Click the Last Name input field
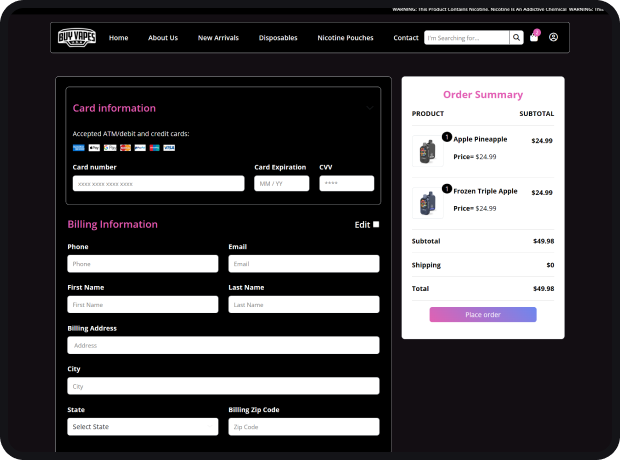The image size is (620, 460). (x=304, y=305)
